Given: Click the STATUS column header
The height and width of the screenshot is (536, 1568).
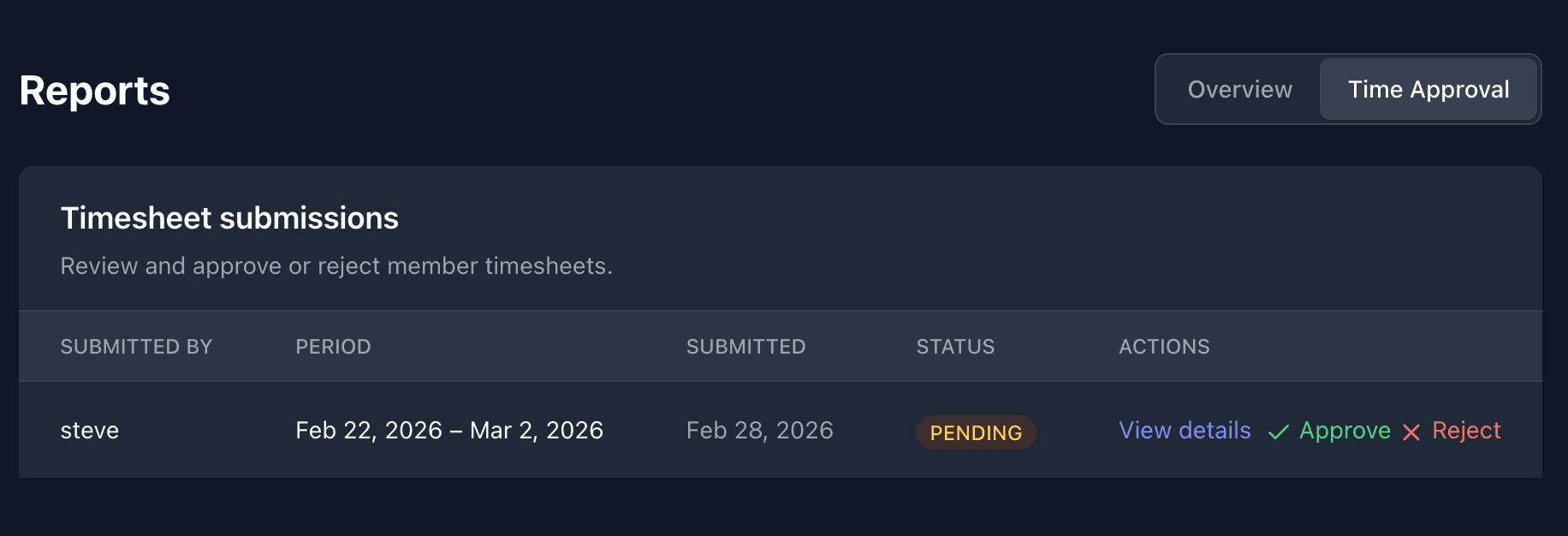Looking at the screenshot, I should tap(955, 346).
